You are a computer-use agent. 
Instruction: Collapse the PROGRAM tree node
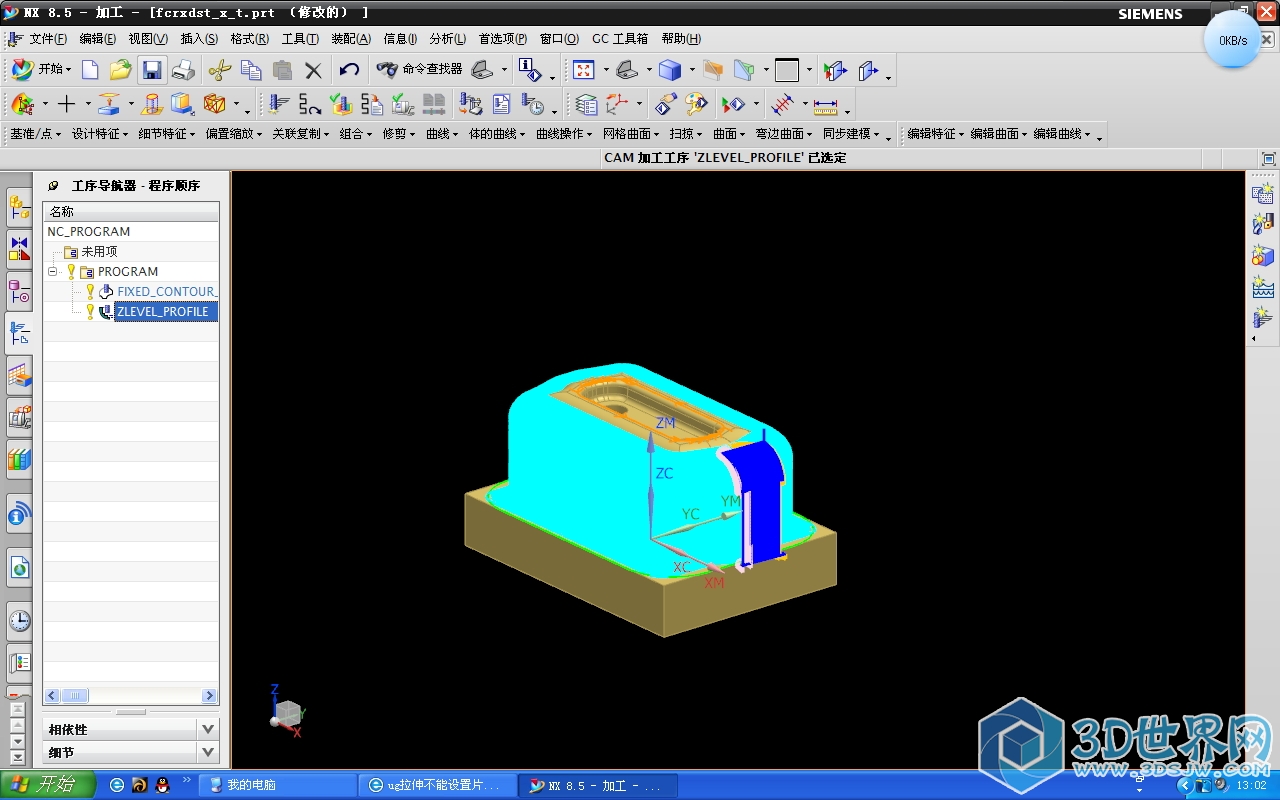(53, 271)
